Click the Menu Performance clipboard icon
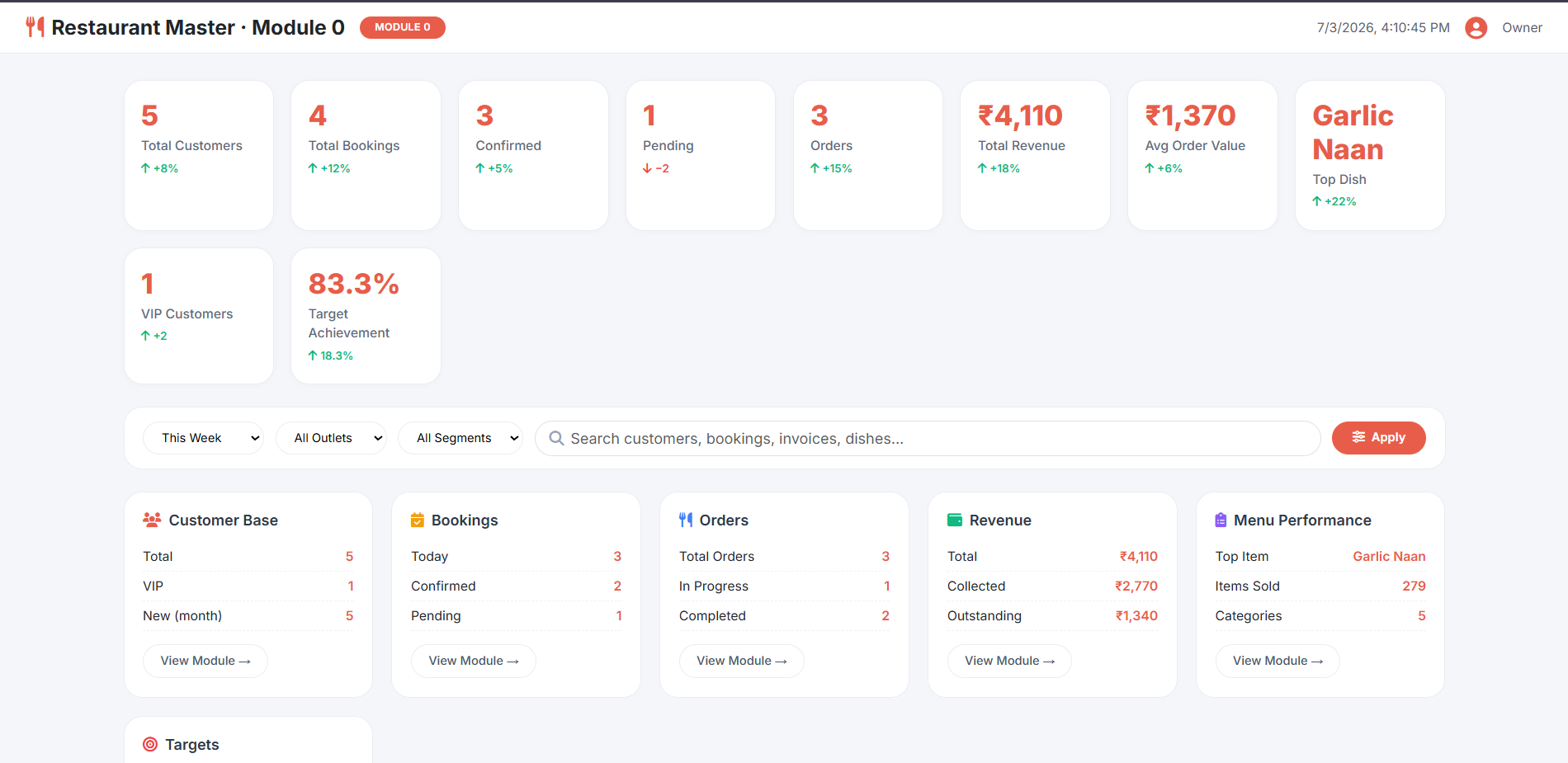Viewport: 1568px width, 763px height. pyautogui.click(x=1221, y=520)
